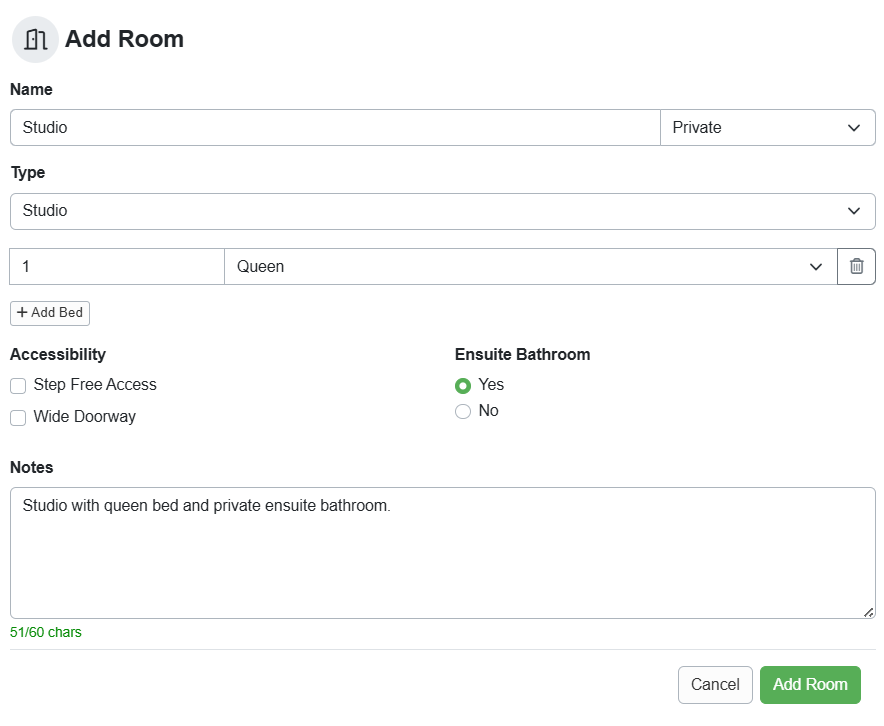Image resolution: width=884 pixels, height=726 pixels.
Task: Select Yes for Ensuite Bathroom
Action: click(463, 386)
